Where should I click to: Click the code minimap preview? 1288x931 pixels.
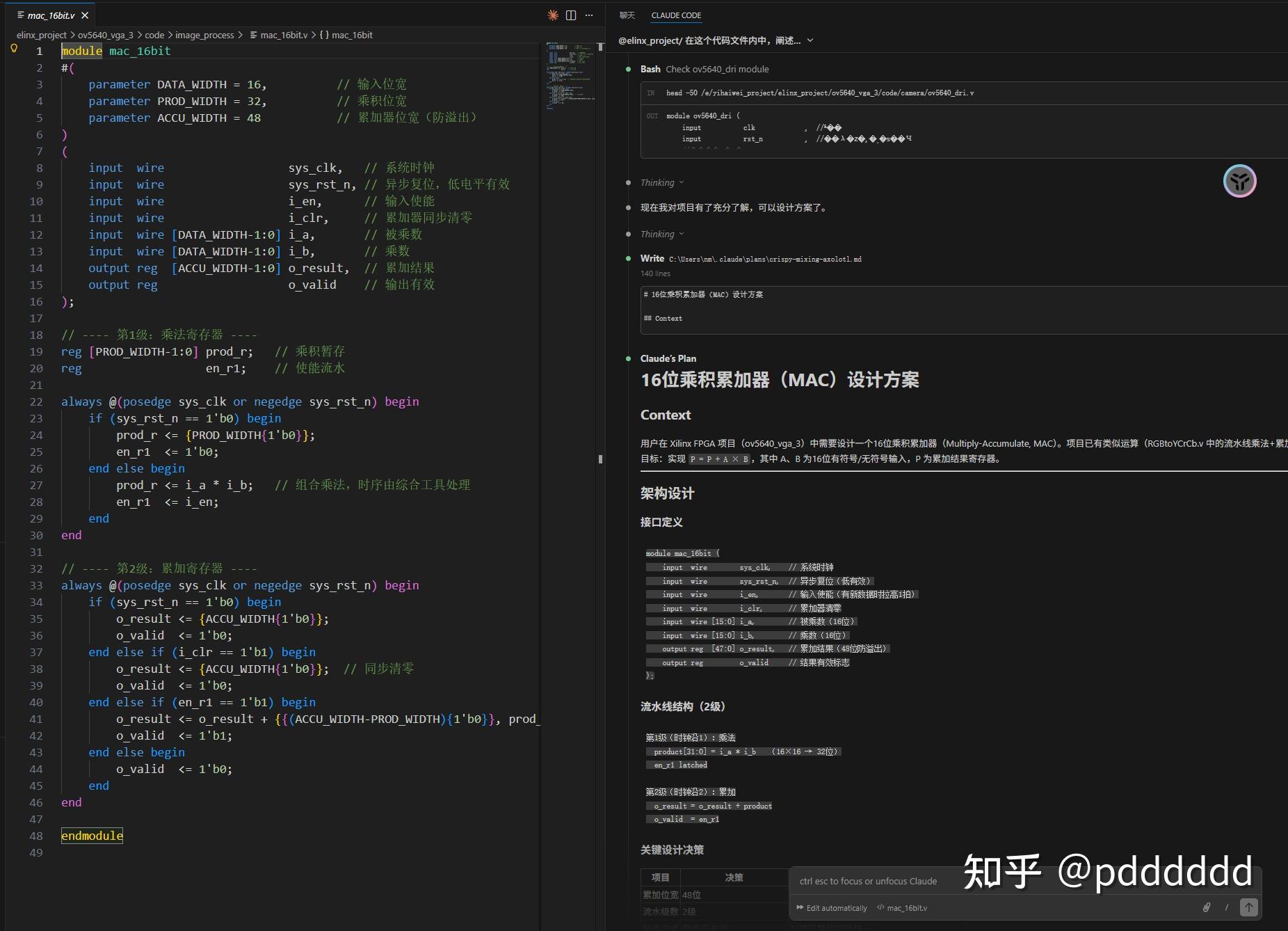pos(570,75)
